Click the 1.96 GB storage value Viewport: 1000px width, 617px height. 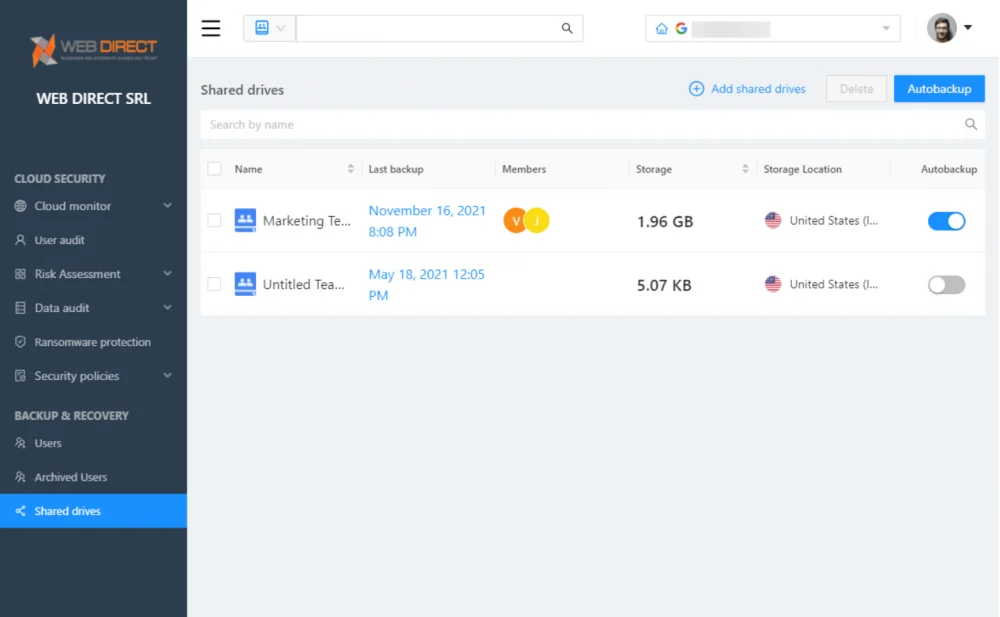665,221
